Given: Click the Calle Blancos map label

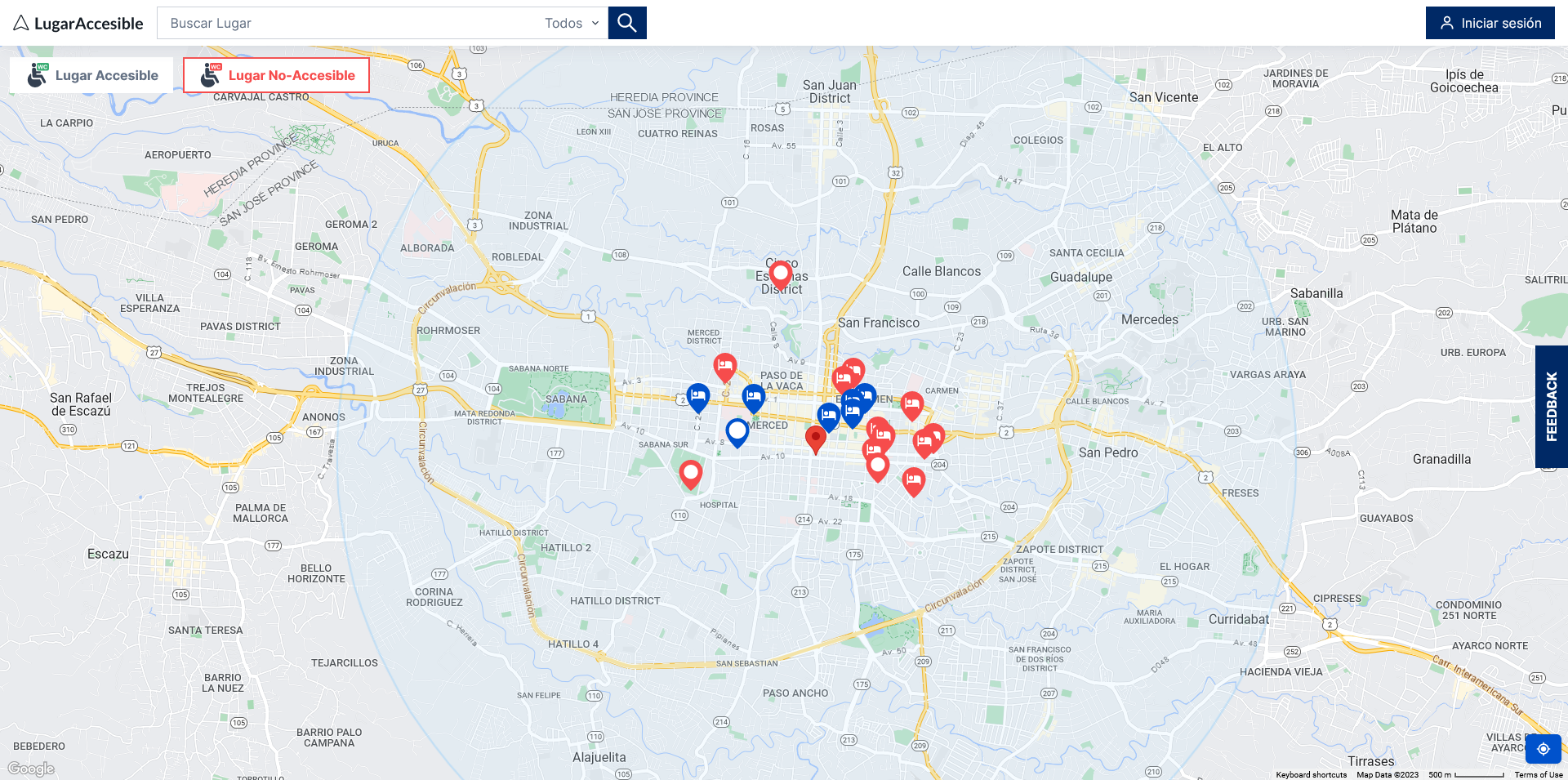Looking at the screenshot, I should click(x=942, y=271).
